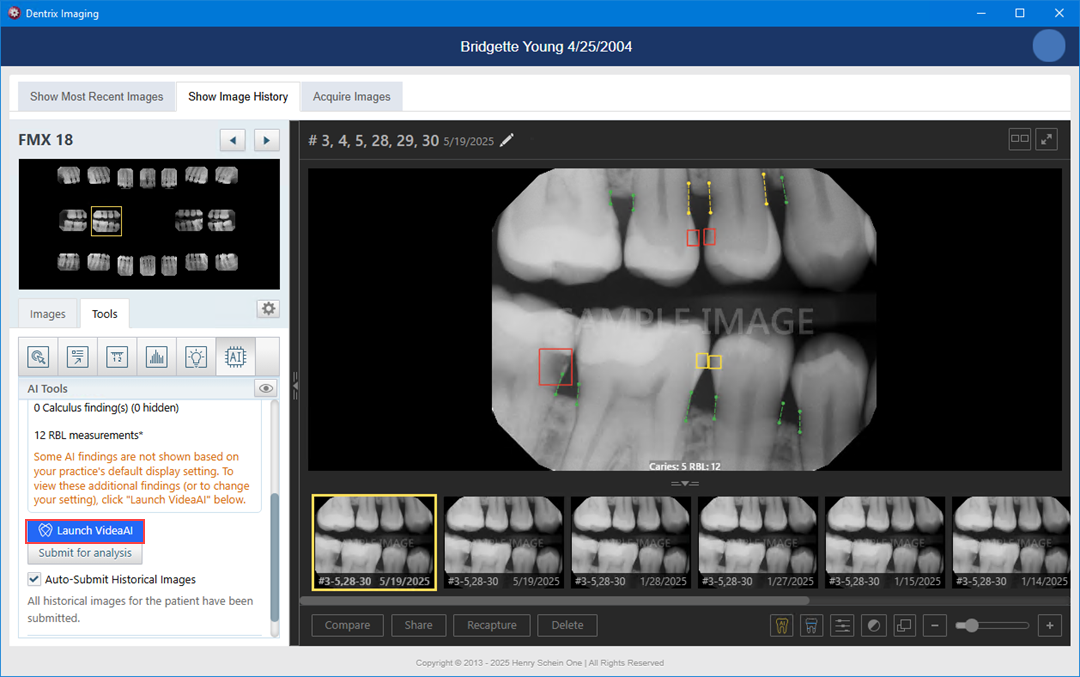Zoom out with the minus button
The height and width of the screenshot is (677, 1080).
(935, 625)
